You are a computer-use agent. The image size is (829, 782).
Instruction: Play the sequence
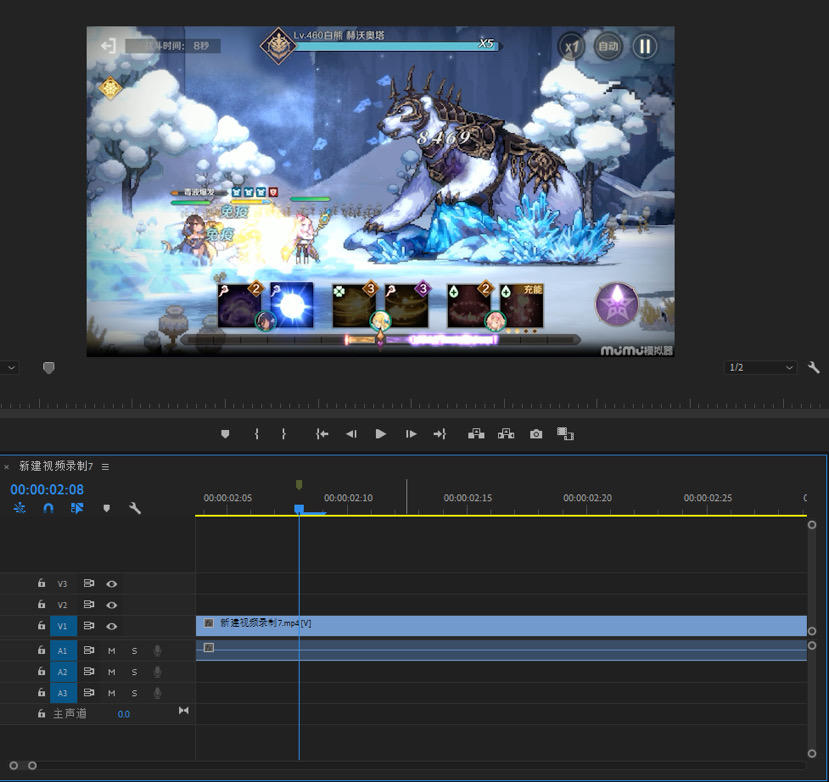[381, 434]
